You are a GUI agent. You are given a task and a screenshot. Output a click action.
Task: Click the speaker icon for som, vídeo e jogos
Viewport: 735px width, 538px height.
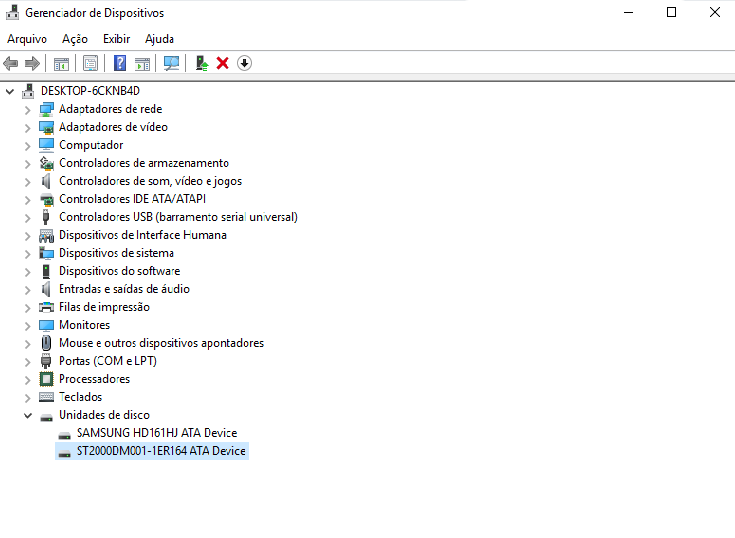pos(46,181)
